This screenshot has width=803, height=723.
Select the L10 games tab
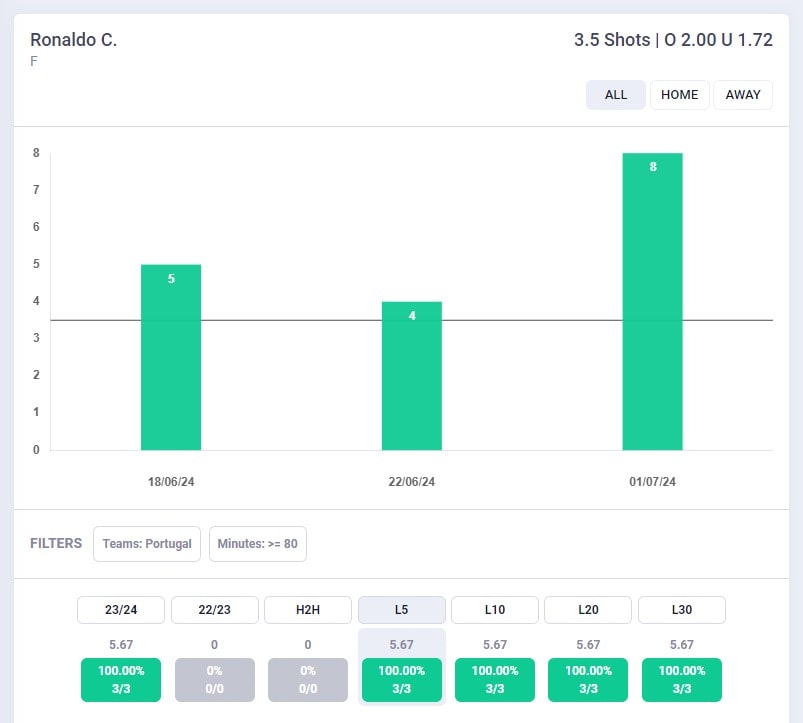(495, 610)
